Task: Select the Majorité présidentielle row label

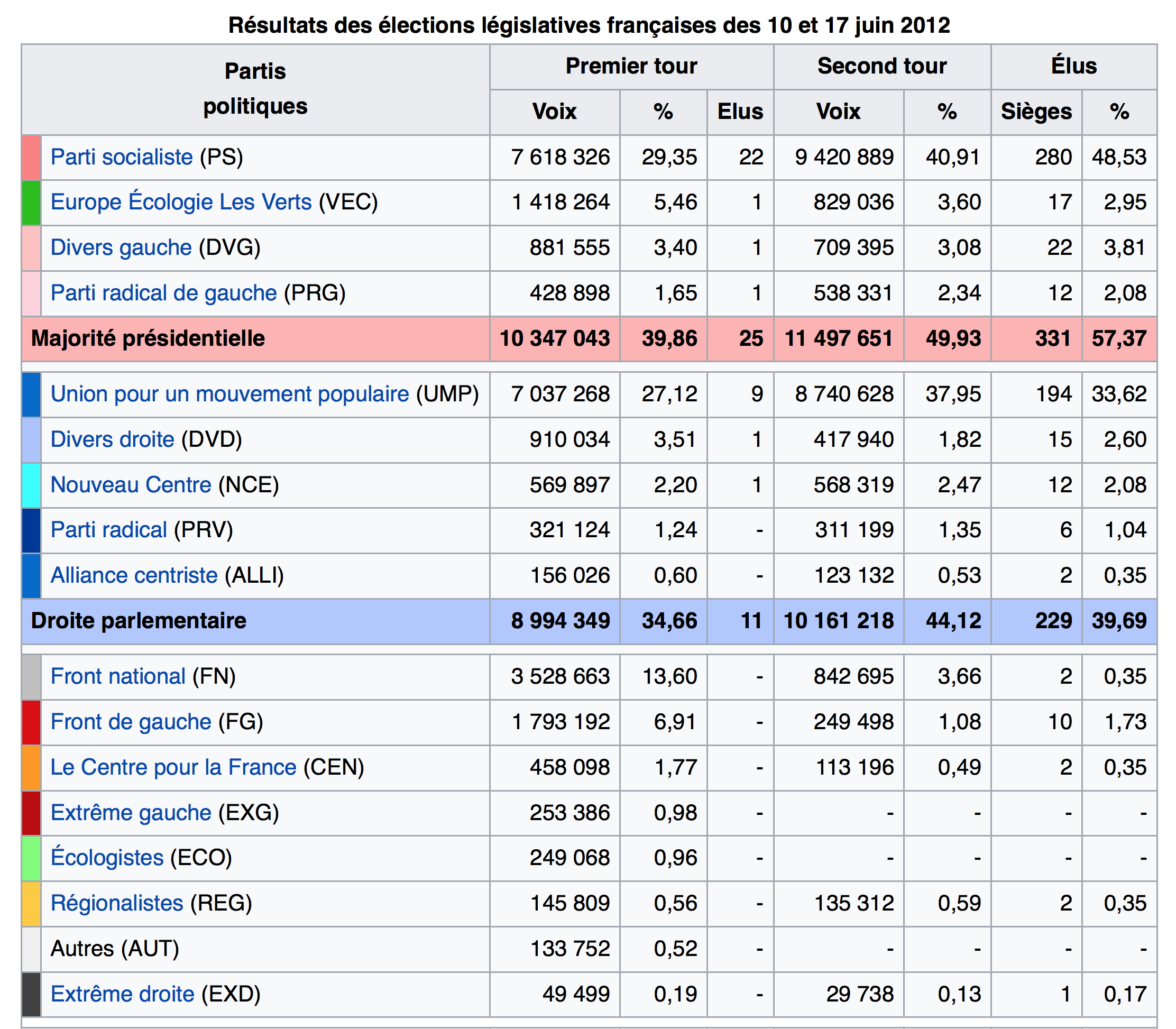Action: (148, 338)
